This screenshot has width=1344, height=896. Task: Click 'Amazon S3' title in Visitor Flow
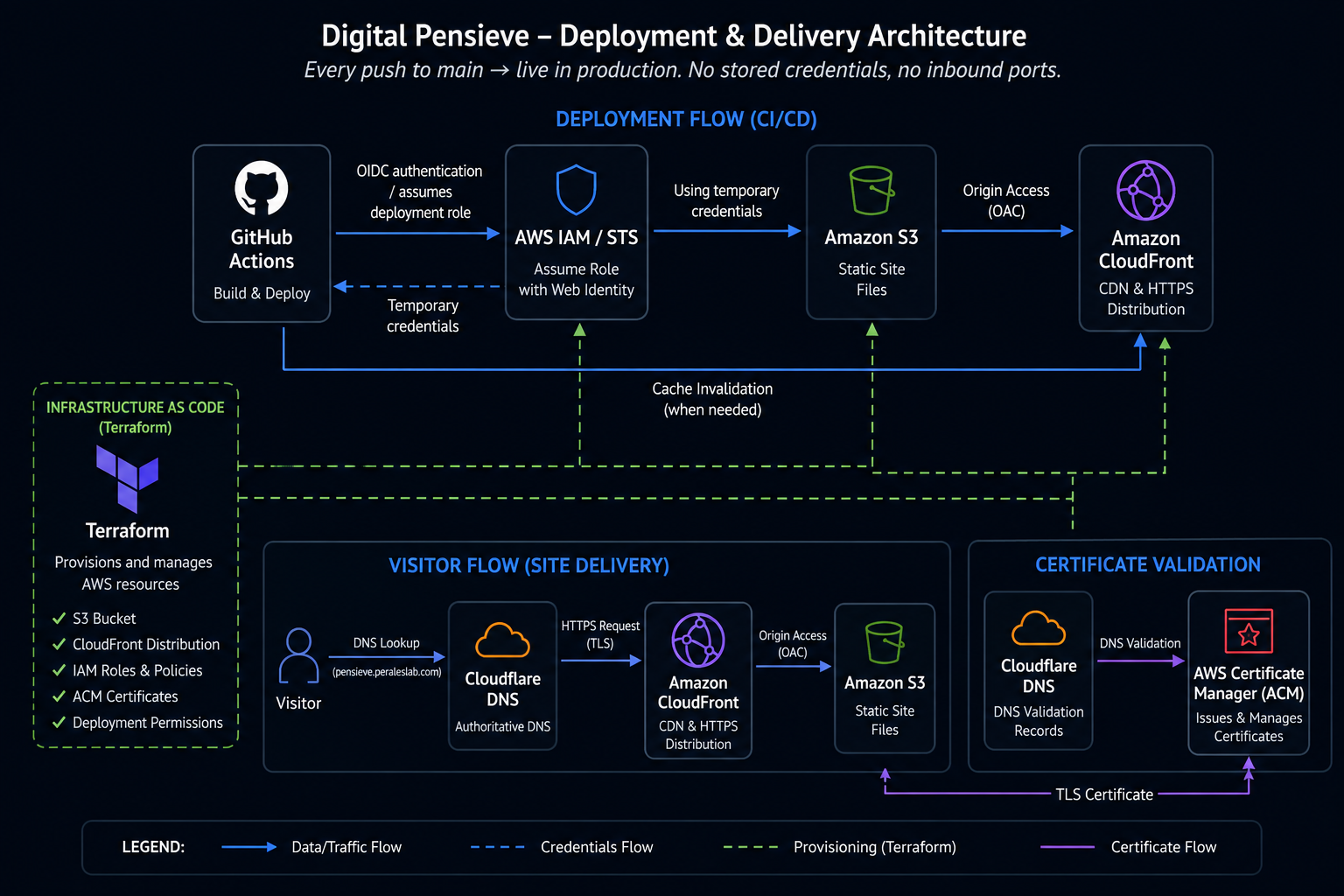[x=885, y=683]
